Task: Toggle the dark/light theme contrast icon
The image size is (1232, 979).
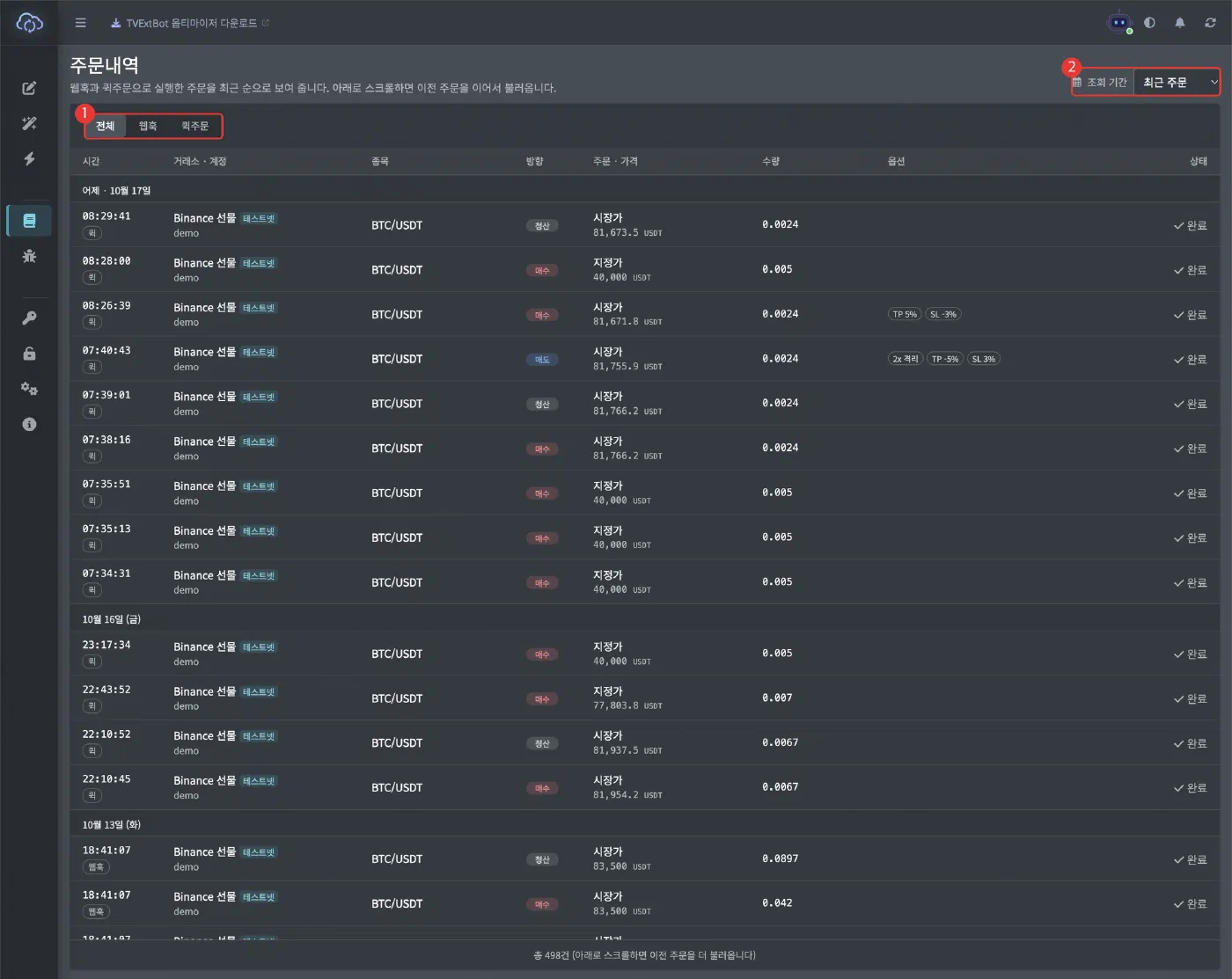Action: [1149, 23]
